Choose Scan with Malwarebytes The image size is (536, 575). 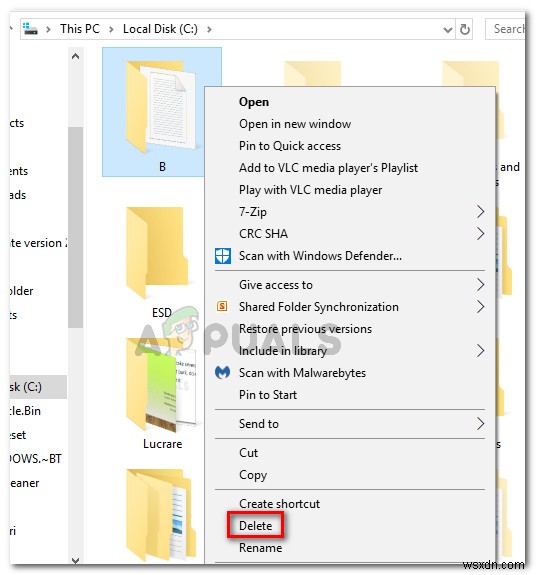302,373
